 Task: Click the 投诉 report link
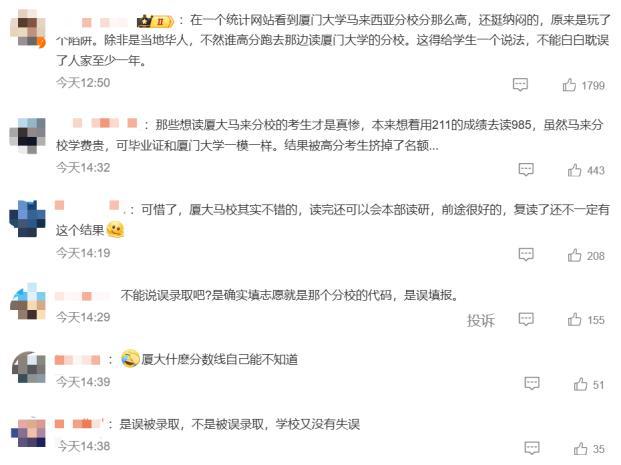(481, 320)
